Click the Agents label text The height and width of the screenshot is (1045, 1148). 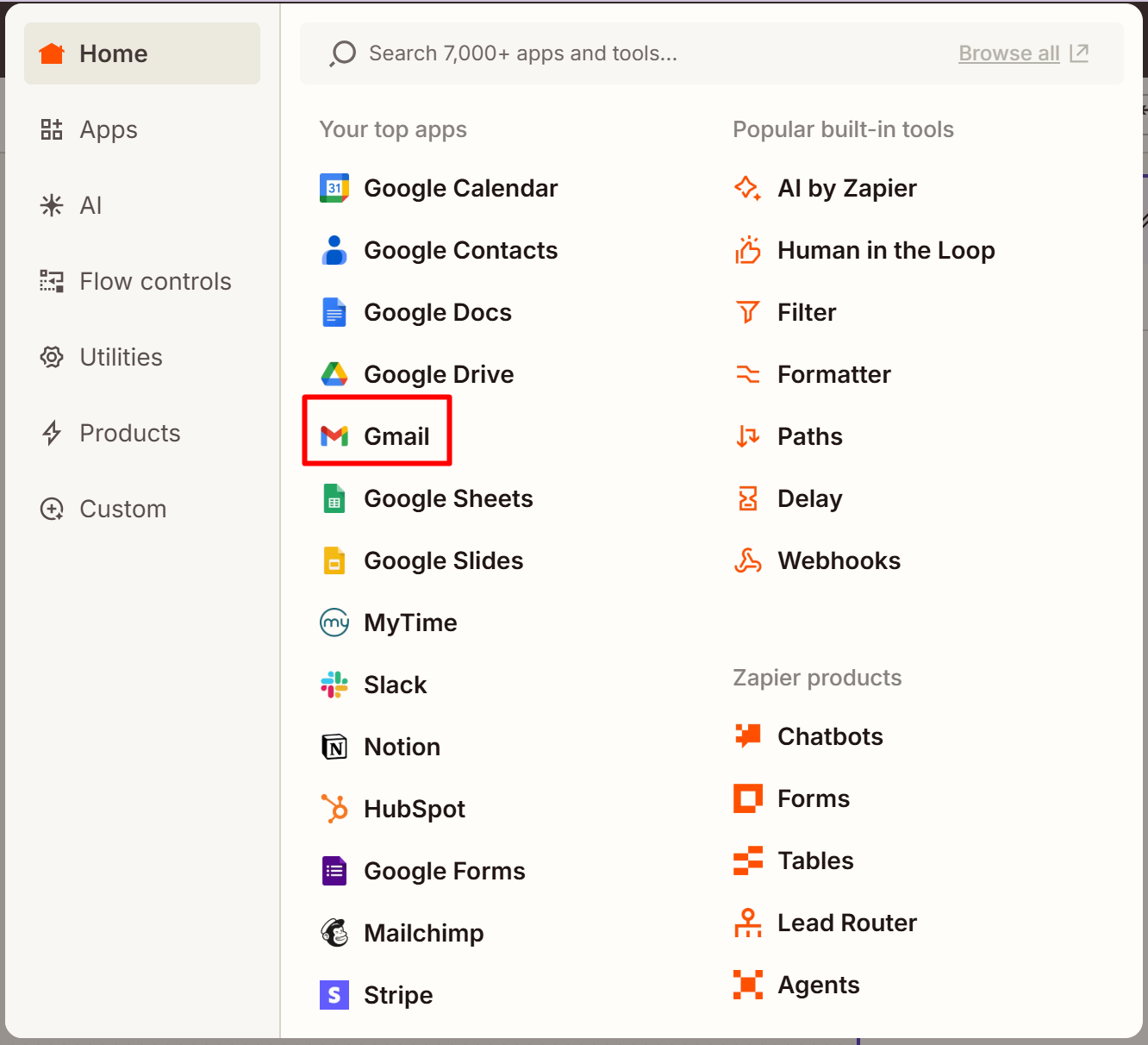click(x=819, y=985)
